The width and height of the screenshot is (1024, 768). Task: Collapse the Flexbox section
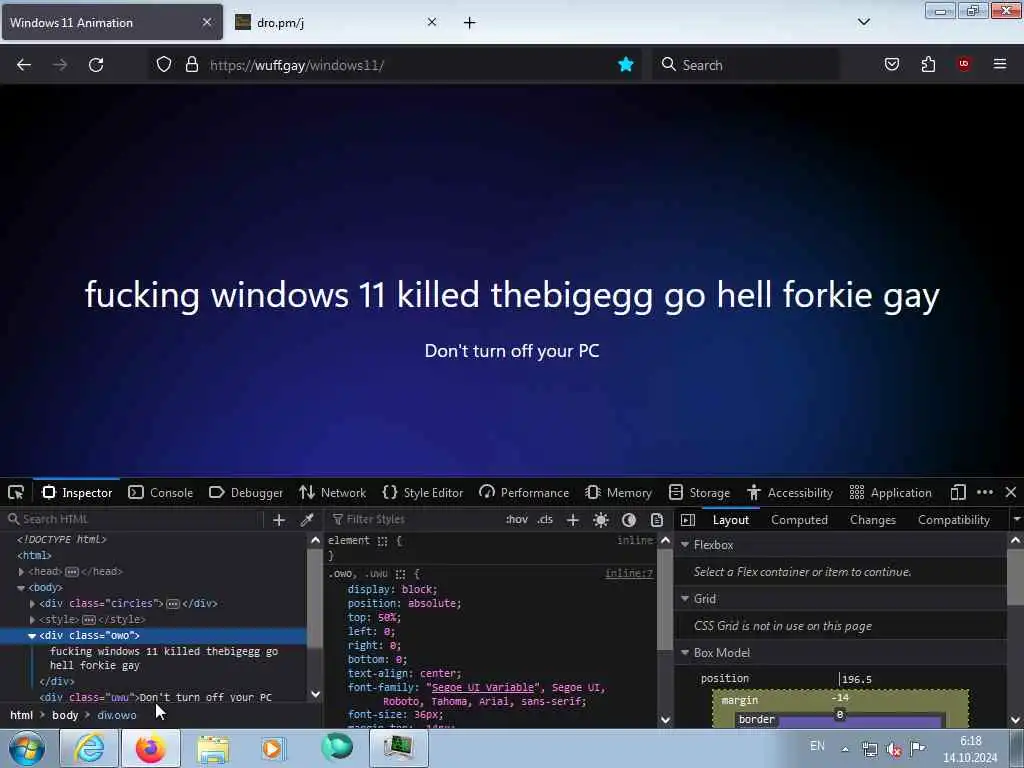(685, 544)
